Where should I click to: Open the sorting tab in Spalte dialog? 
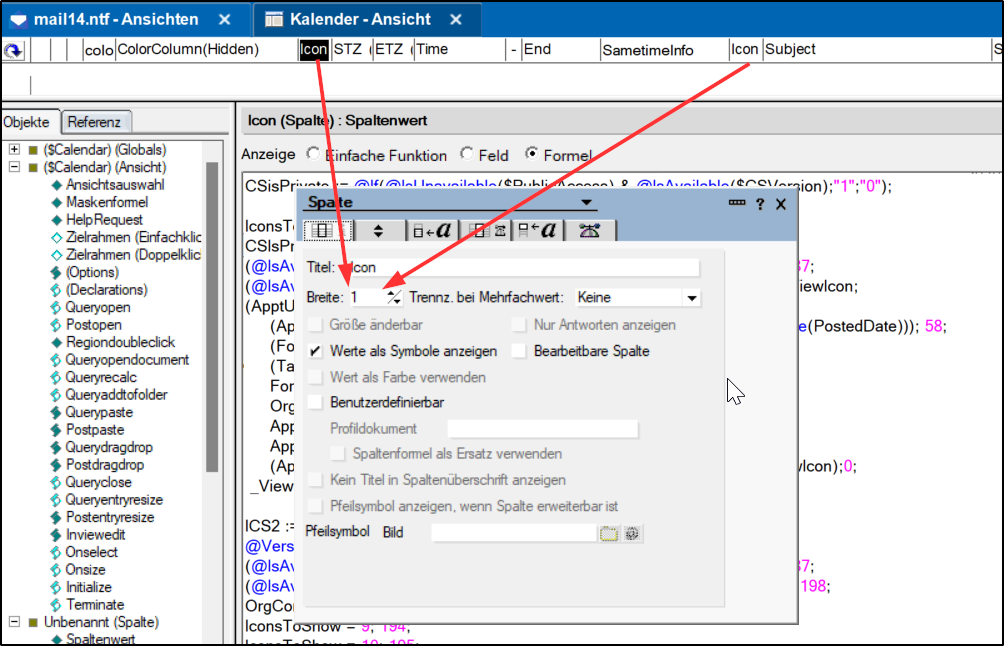click(x=378, y=231)
